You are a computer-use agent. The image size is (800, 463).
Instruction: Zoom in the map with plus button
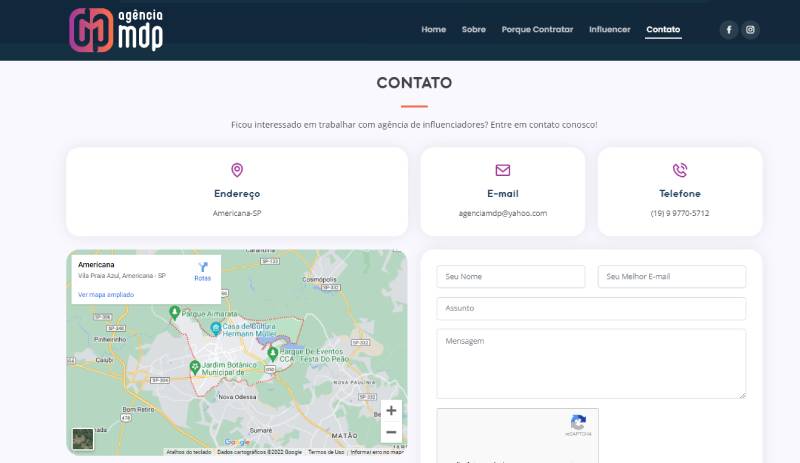391,410
